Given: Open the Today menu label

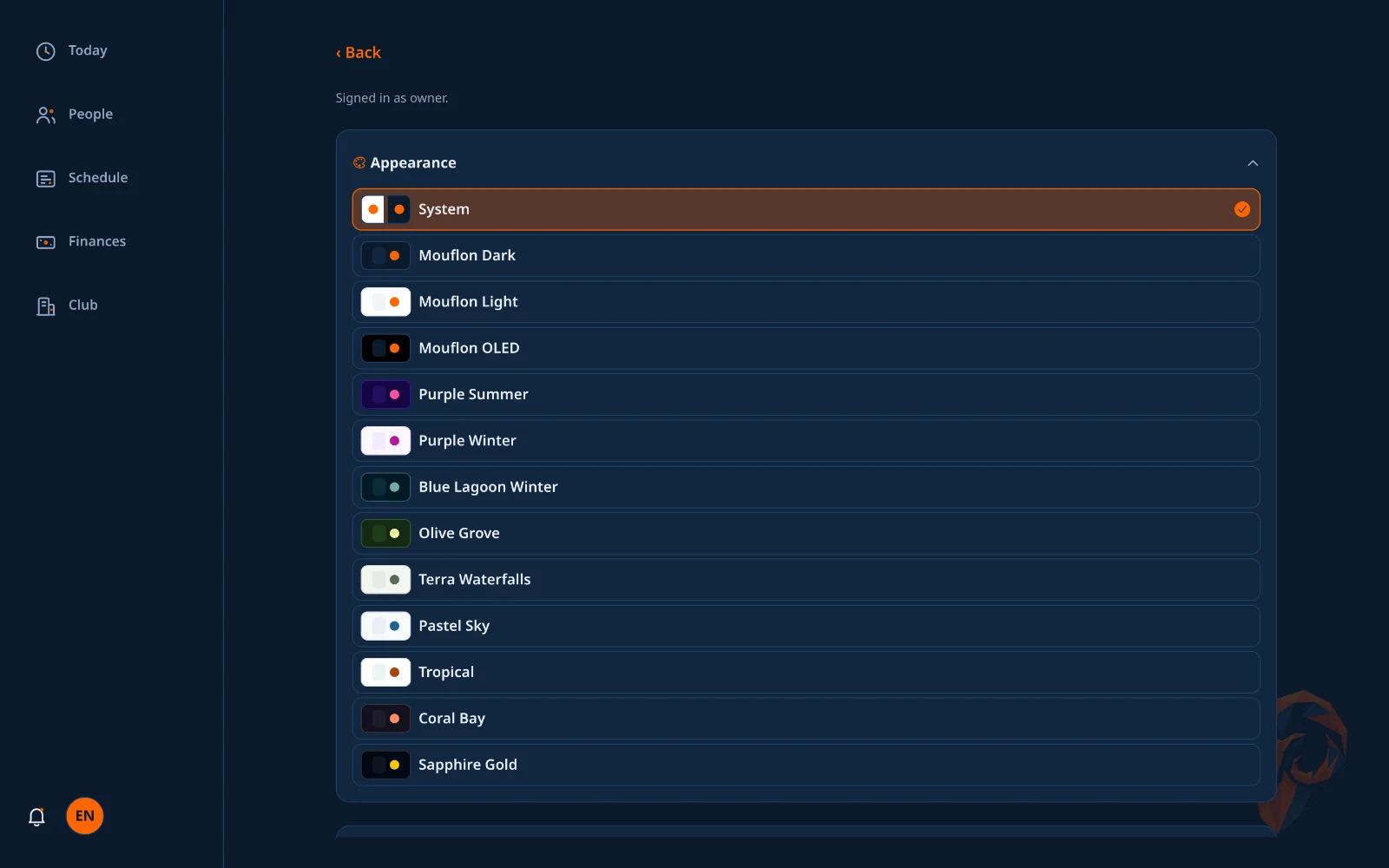Looking at the screenshot, I should 88,50.
